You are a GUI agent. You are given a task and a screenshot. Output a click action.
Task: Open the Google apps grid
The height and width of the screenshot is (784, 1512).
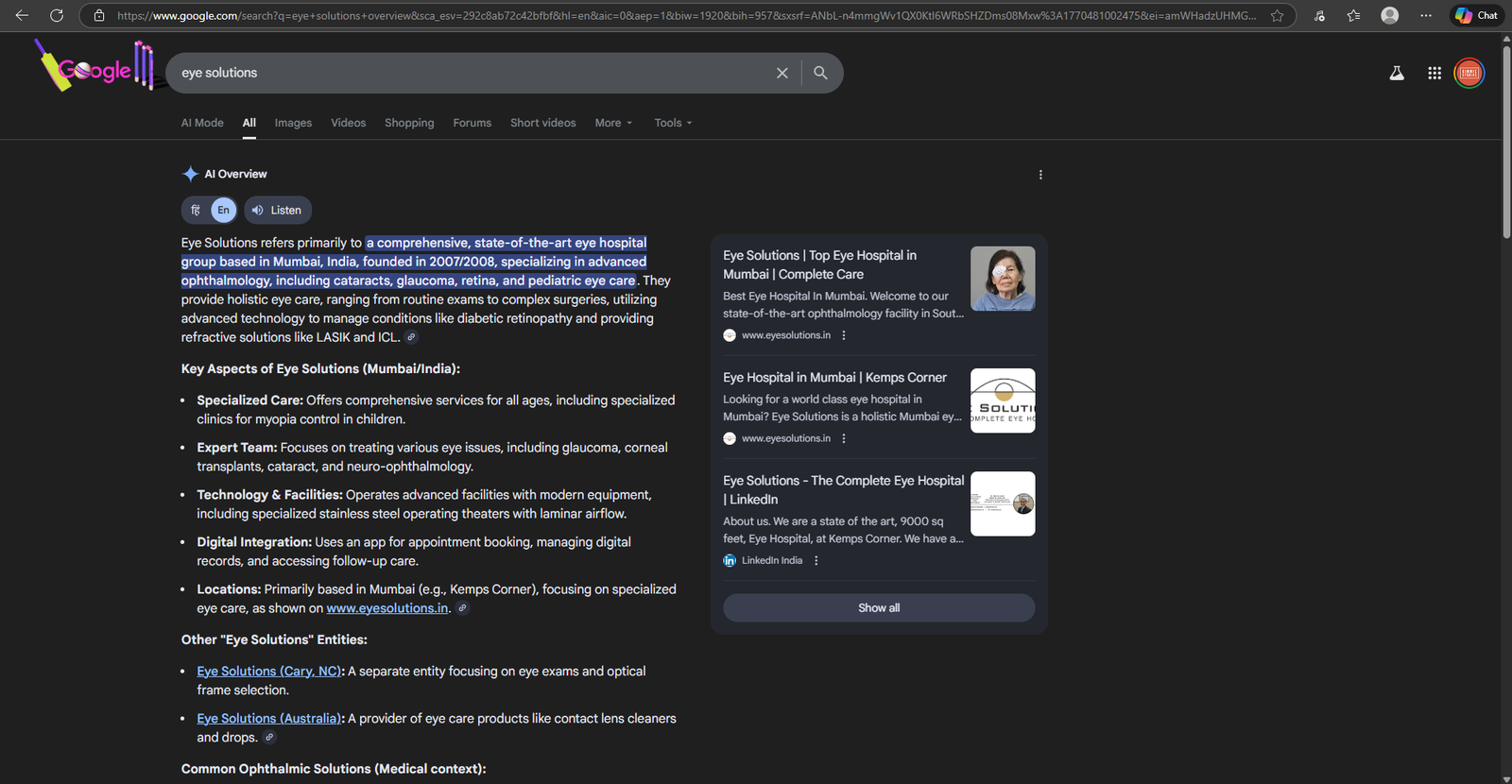click(1435, 73)
